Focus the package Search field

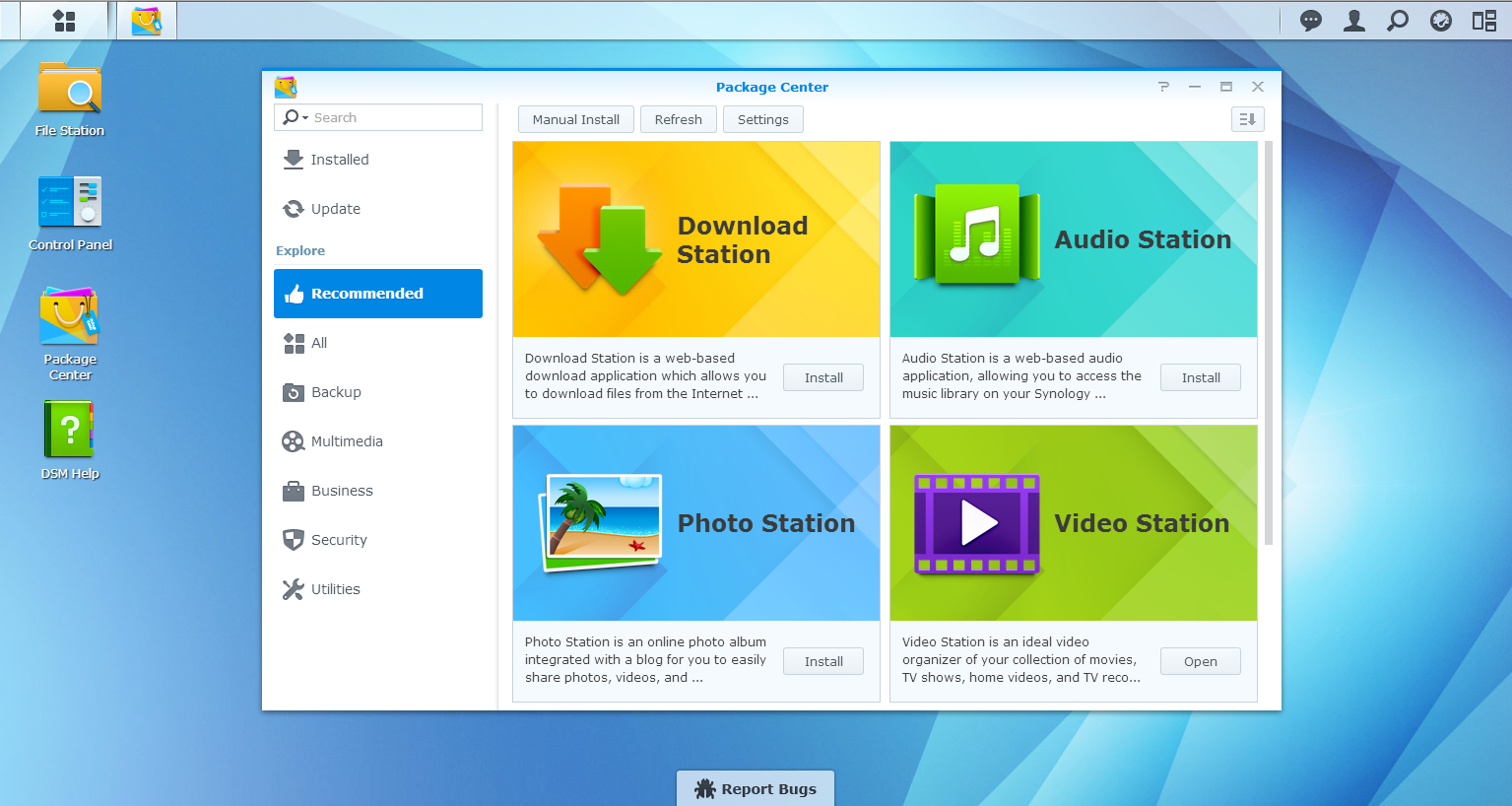coord(394,117)
